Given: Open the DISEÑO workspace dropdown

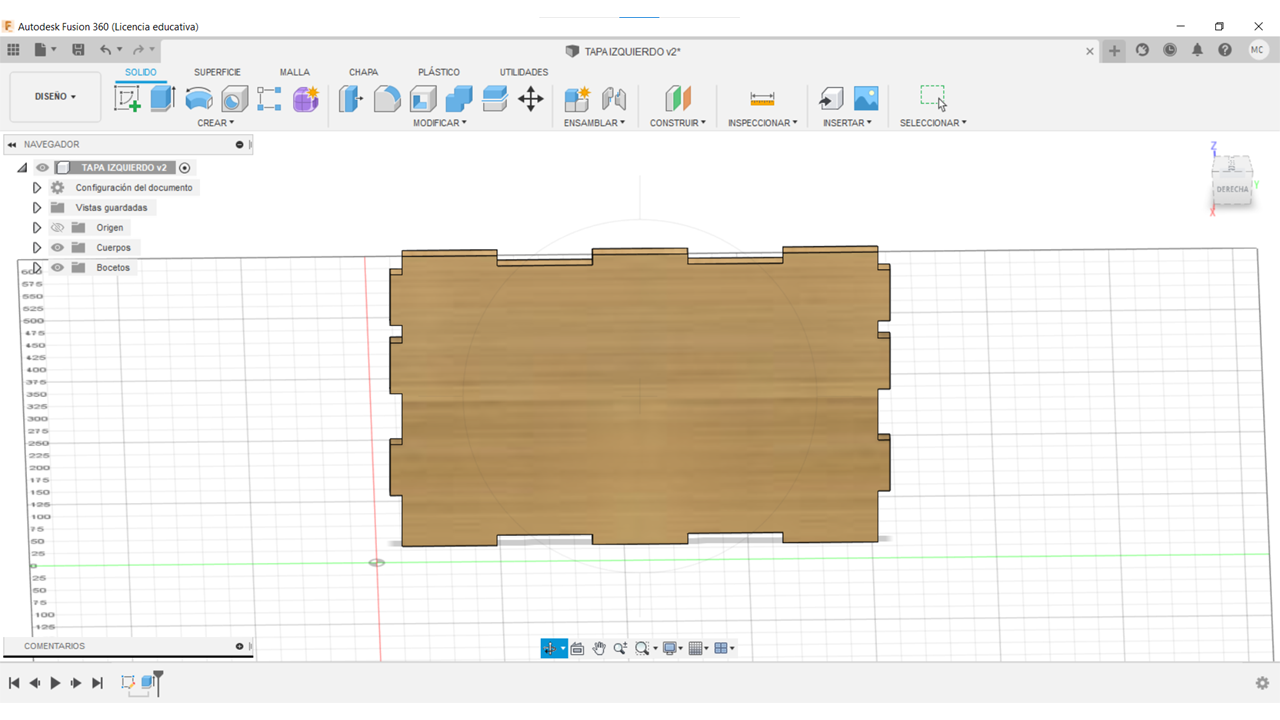Looking at the screenshot, I should 55,97.
